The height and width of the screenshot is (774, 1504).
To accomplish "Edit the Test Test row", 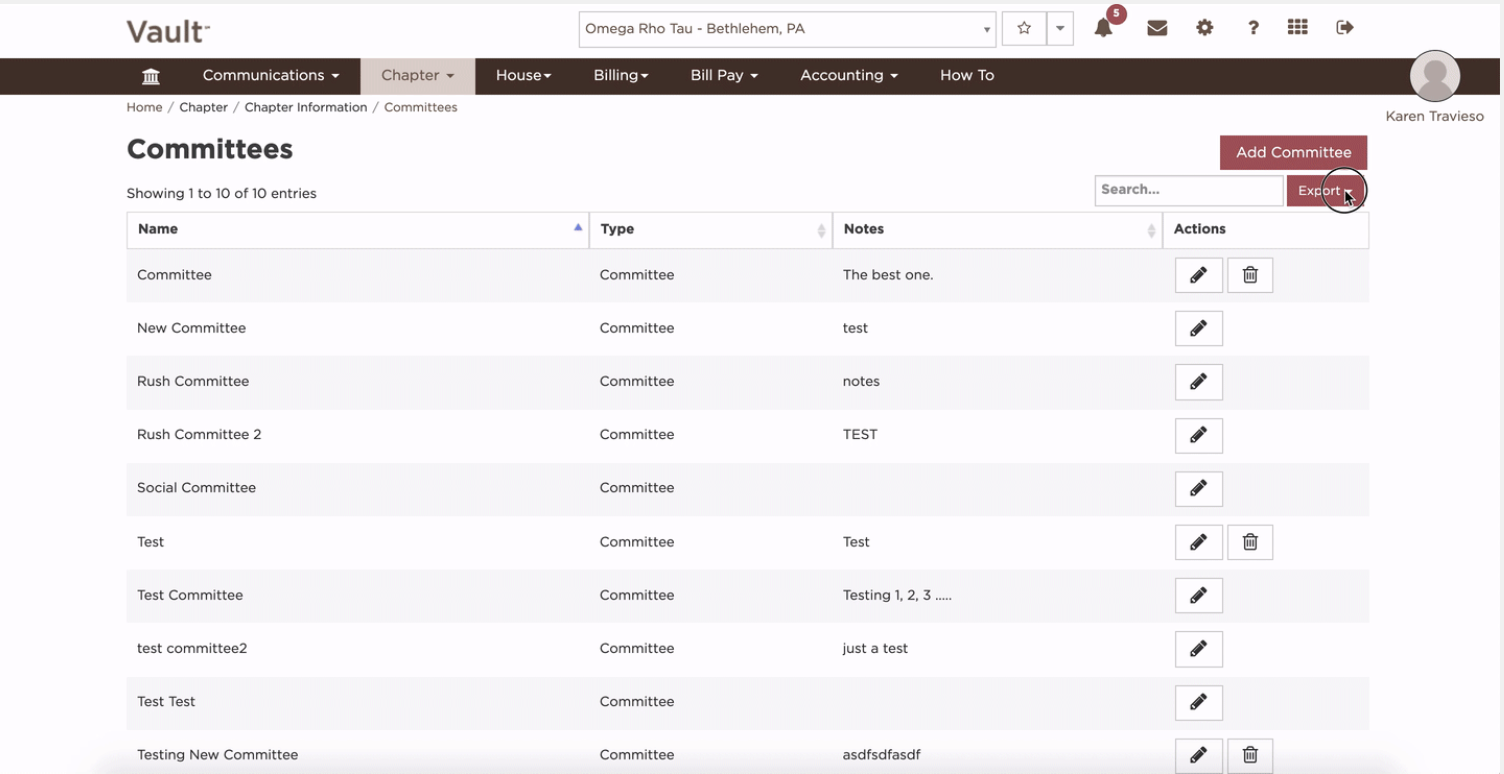I will pyautogui.click(x=1199, y=702).
